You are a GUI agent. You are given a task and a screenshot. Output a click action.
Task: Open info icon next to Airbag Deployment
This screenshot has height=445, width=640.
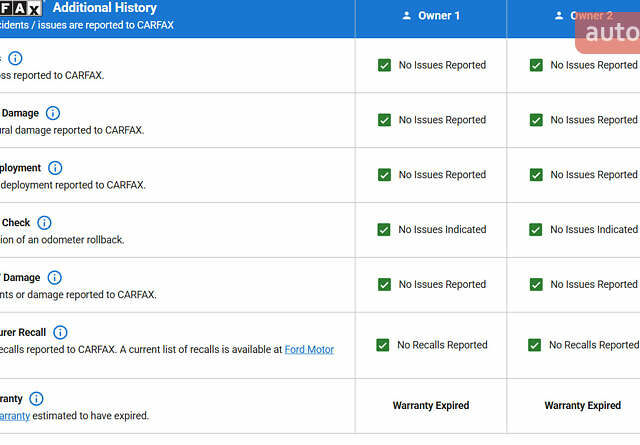point(55,168)
